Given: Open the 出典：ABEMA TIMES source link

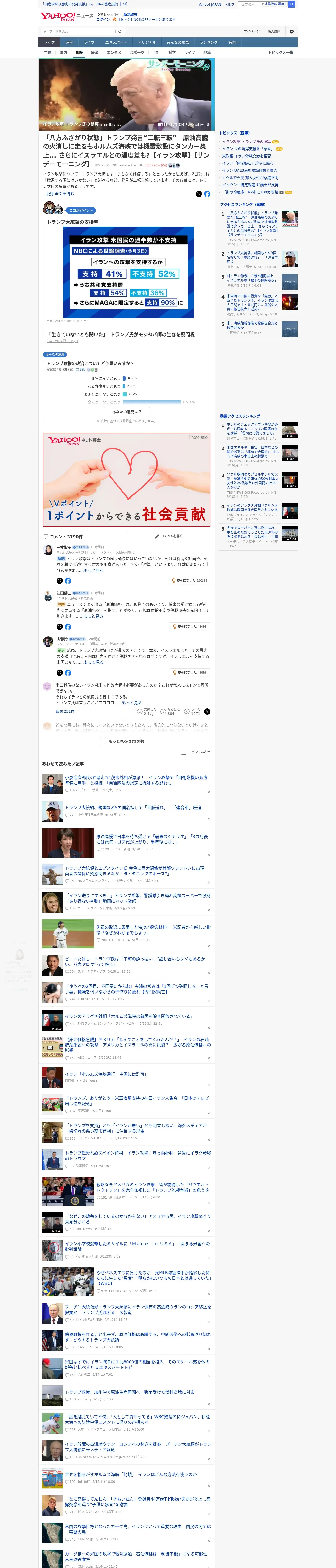Looking at the screenshot, I should (67, 321).
